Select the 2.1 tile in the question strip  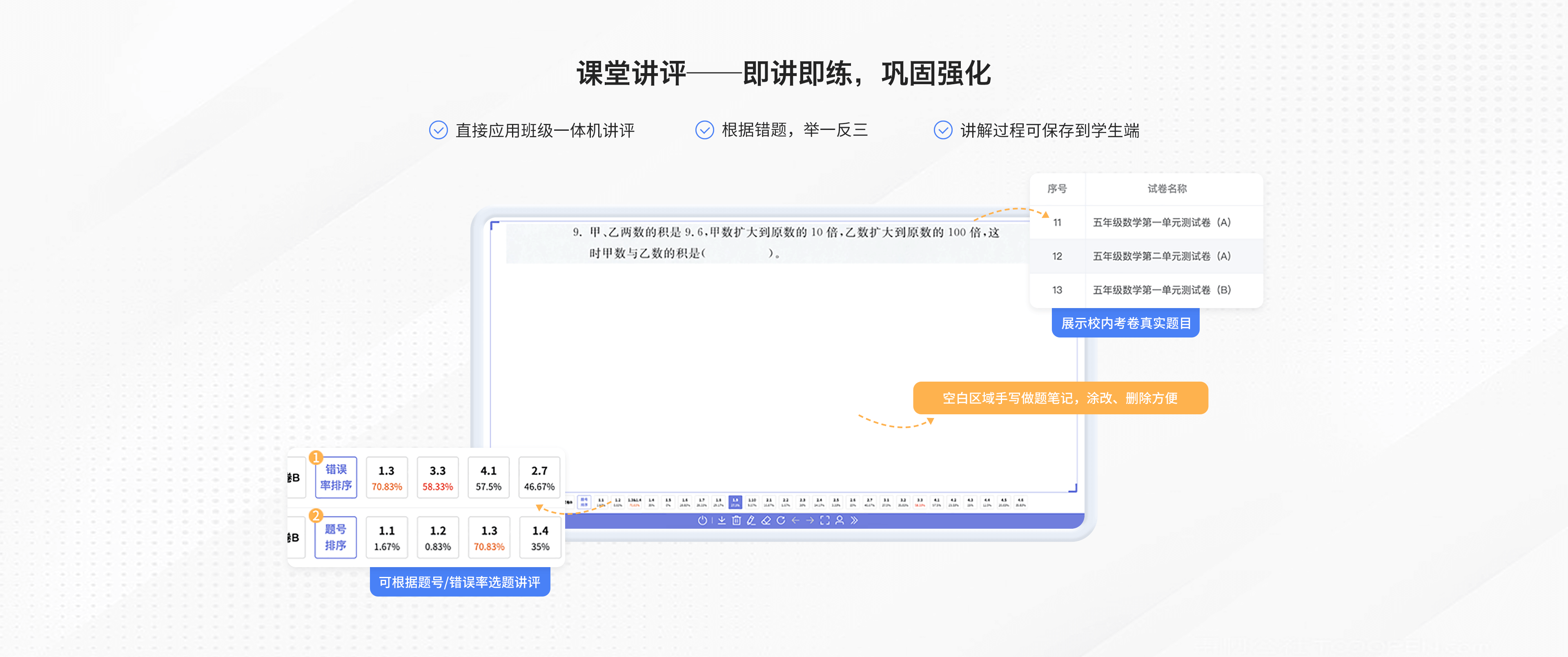[769, 502]
